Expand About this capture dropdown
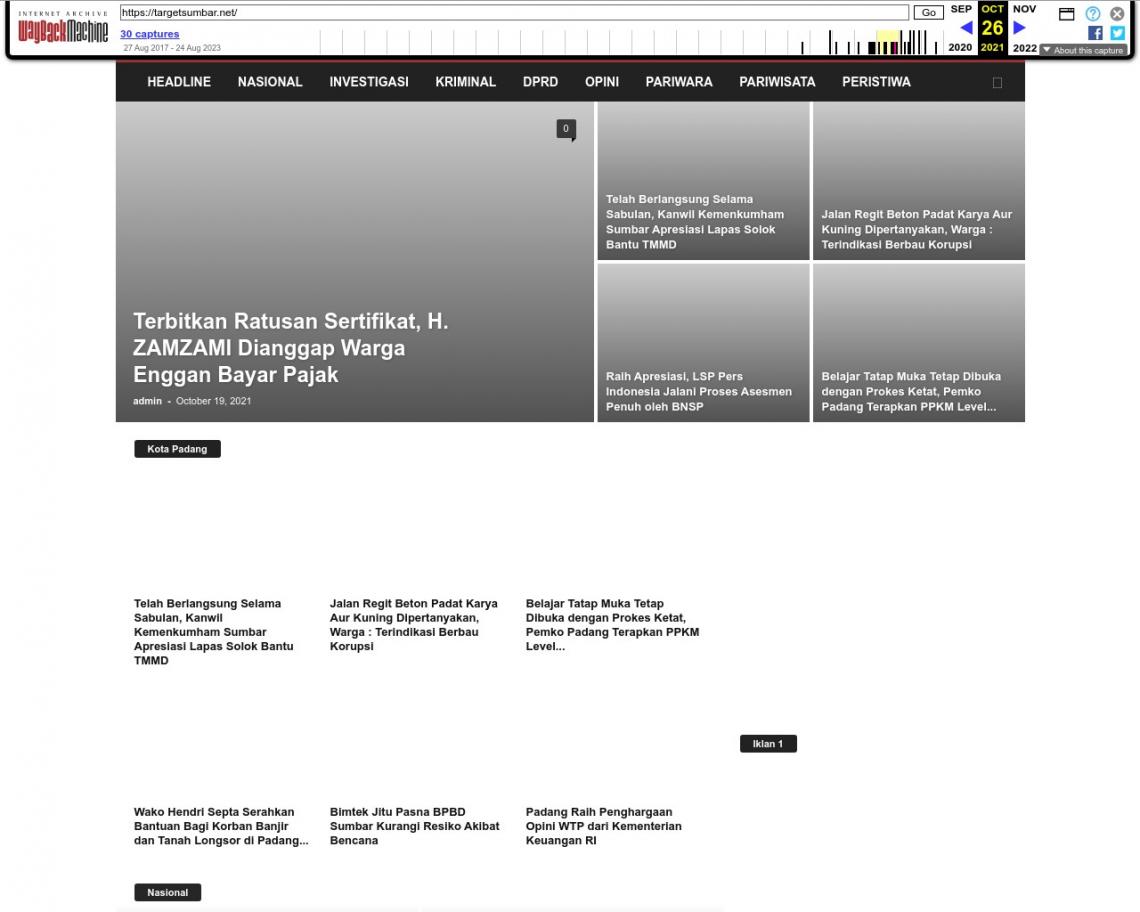The width and height of the screenshot is (1140, 912). pos(1082,50)
